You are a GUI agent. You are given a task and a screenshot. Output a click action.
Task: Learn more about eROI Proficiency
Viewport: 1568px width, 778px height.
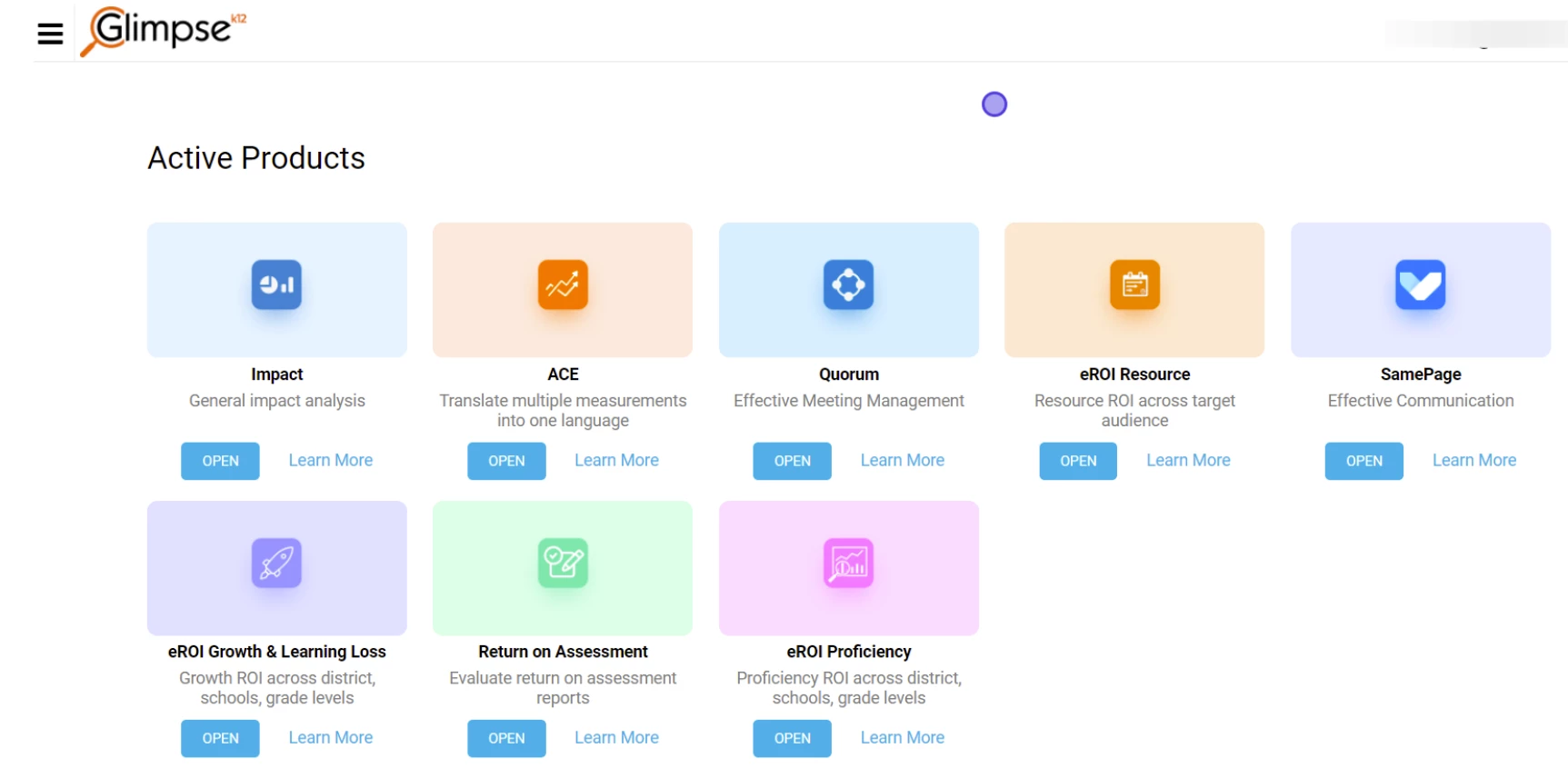(x=903, y=737)
